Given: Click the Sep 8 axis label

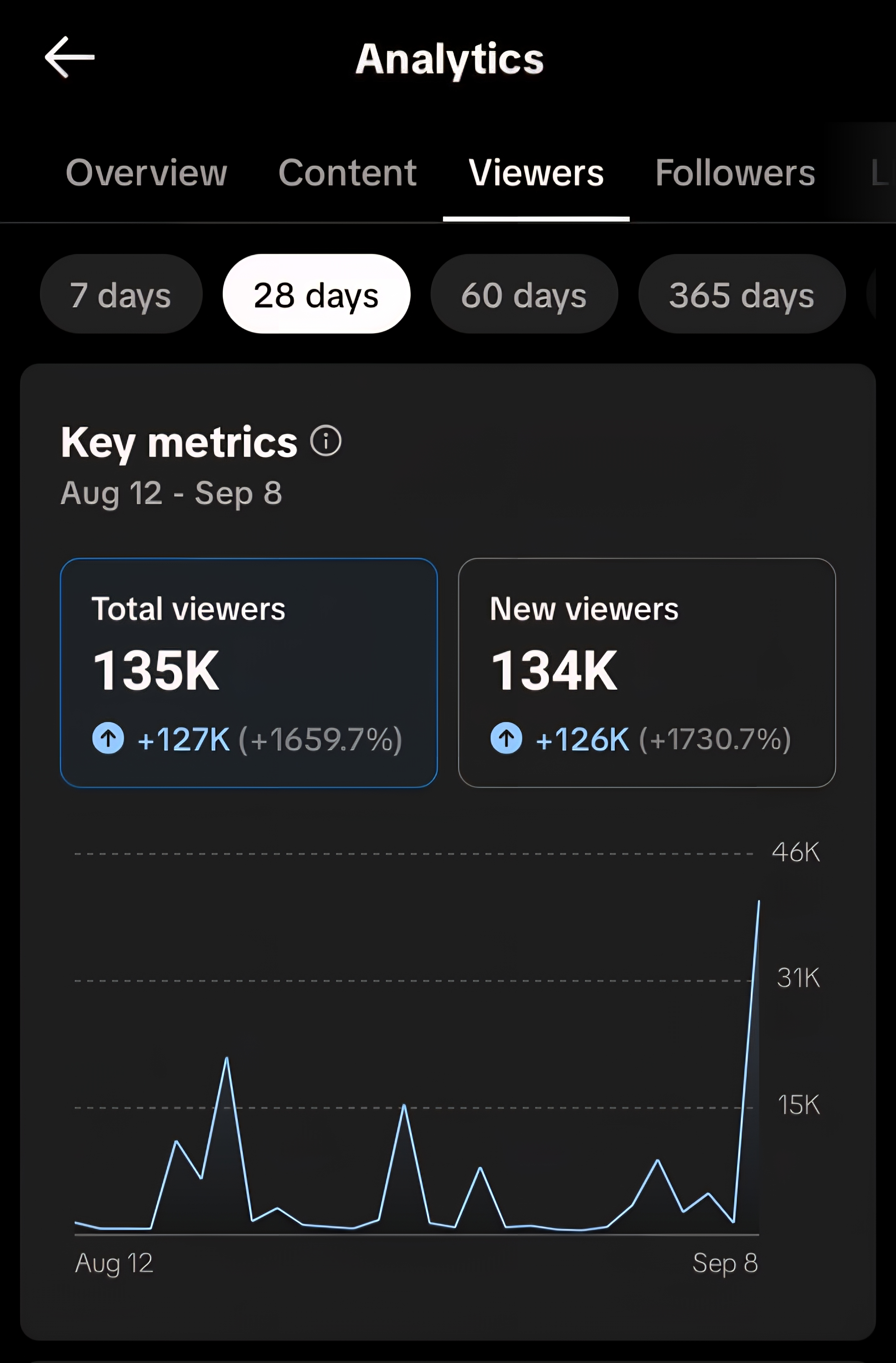Looking at the screenshot, I should click(725, 1263).
